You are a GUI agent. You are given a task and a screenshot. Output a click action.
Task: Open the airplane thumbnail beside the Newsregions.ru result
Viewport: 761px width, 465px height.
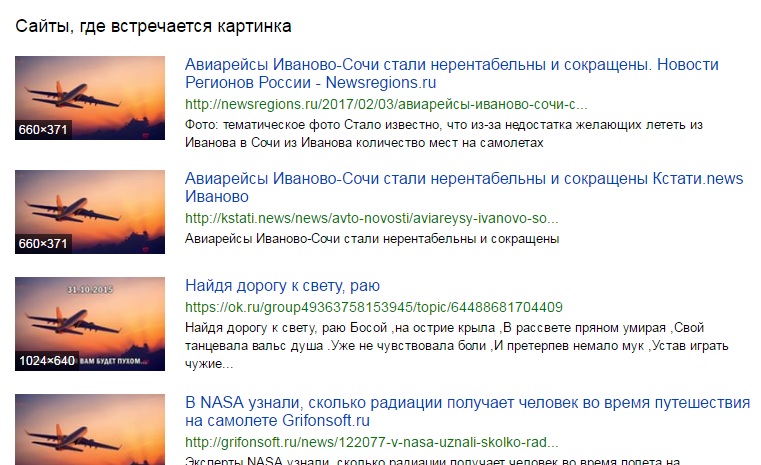point(90,98)
